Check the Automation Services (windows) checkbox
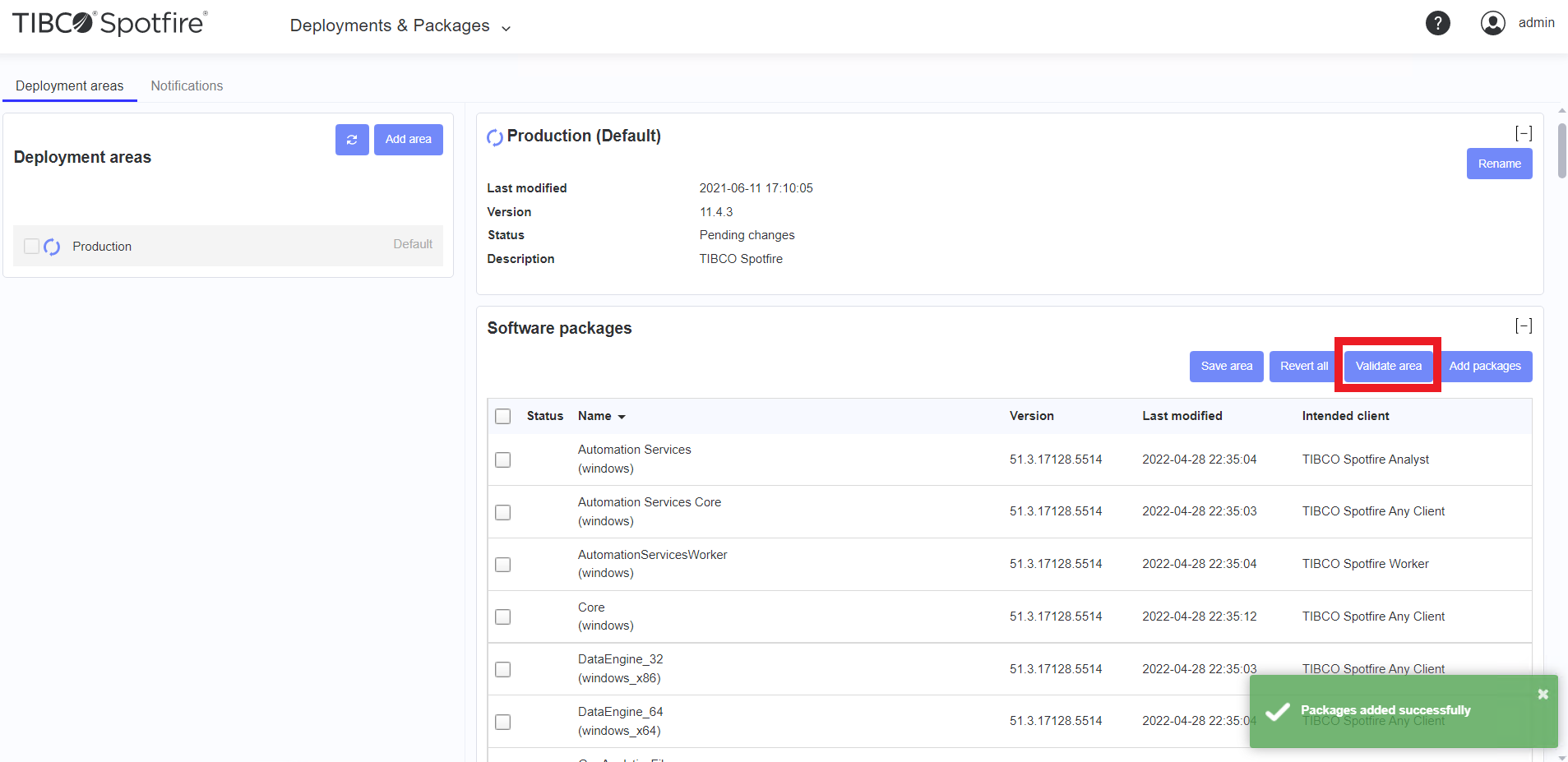This screenshot has width=1568, height=762. coord(503,460)
